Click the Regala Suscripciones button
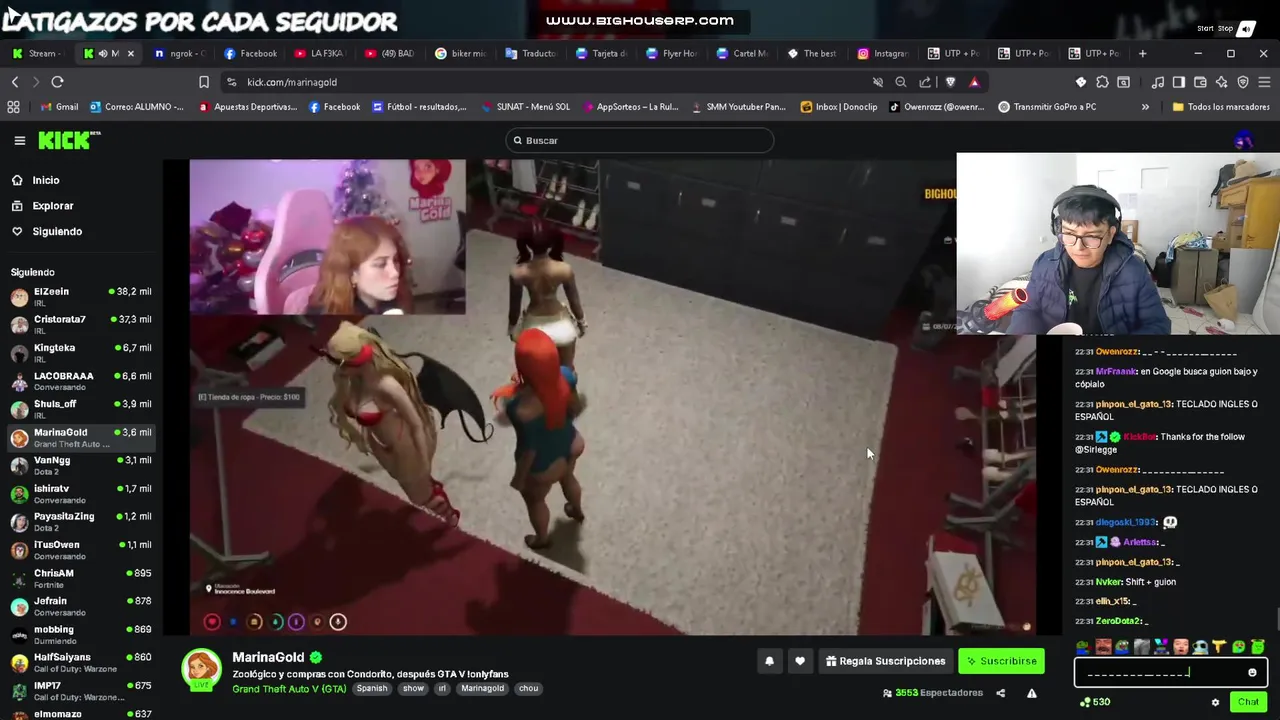 pyautogui.click(x=885, y=661)
